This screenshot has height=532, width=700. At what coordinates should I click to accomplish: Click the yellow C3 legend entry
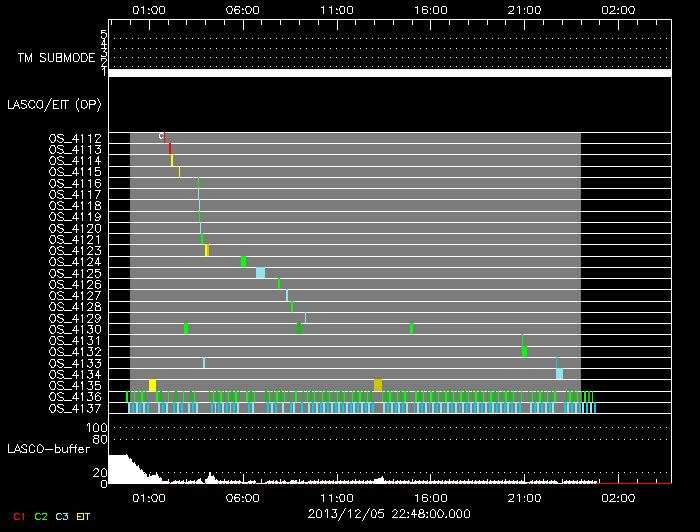63,516
